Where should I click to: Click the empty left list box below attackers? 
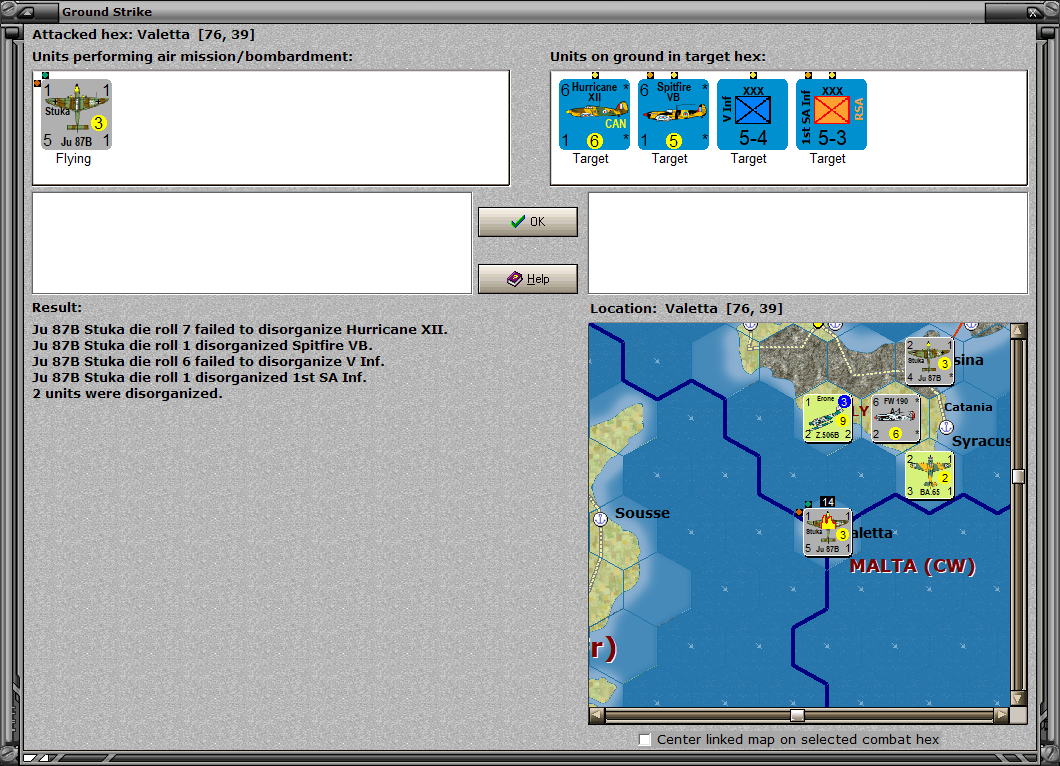click(252, 243)
